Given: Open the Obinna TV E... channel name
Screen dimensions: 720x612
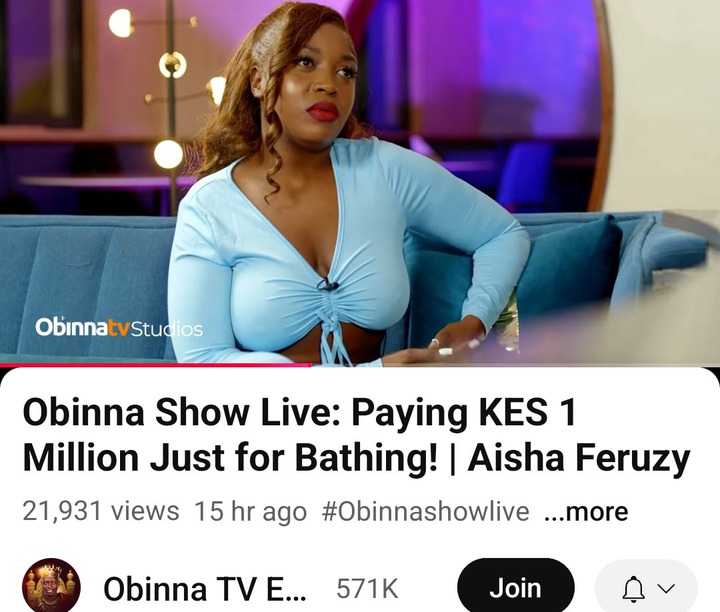Looking at the screenshot, I should pos(204,589).
